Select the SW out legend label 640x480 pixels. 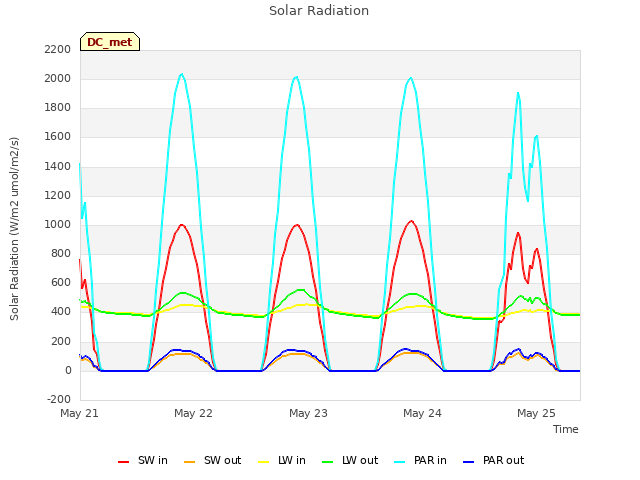(222, 460)
